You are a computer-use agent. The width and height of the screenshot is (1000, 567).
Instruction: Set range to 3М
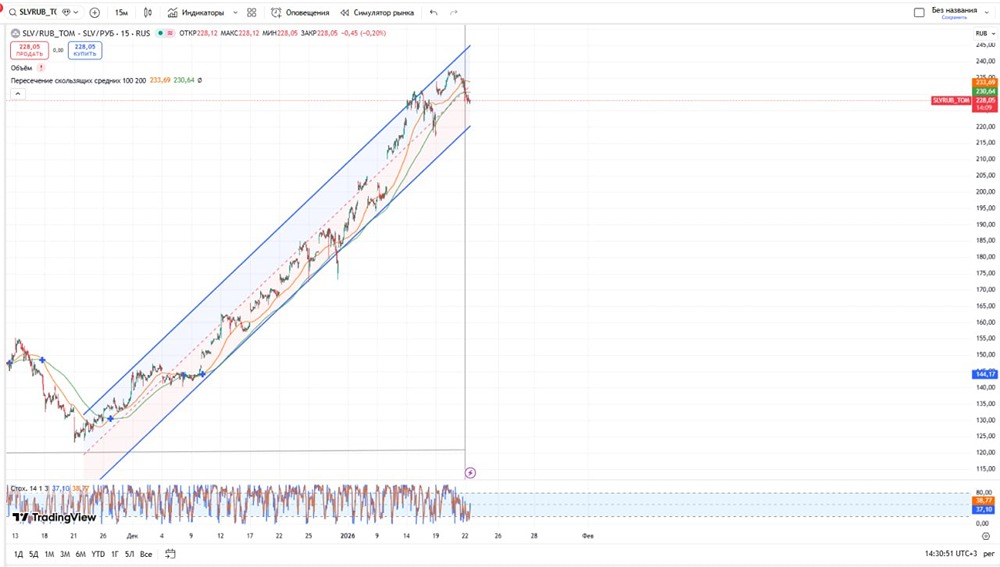[64, 554]
